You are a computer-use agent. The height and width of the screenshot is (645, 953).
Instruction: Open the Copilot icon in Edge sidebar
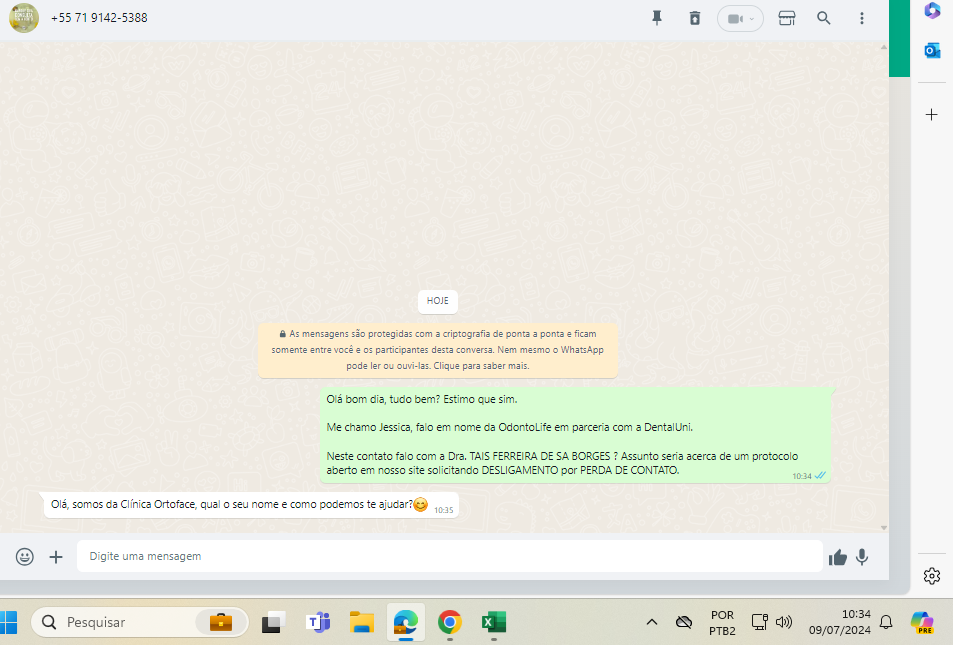pos(932,11)
